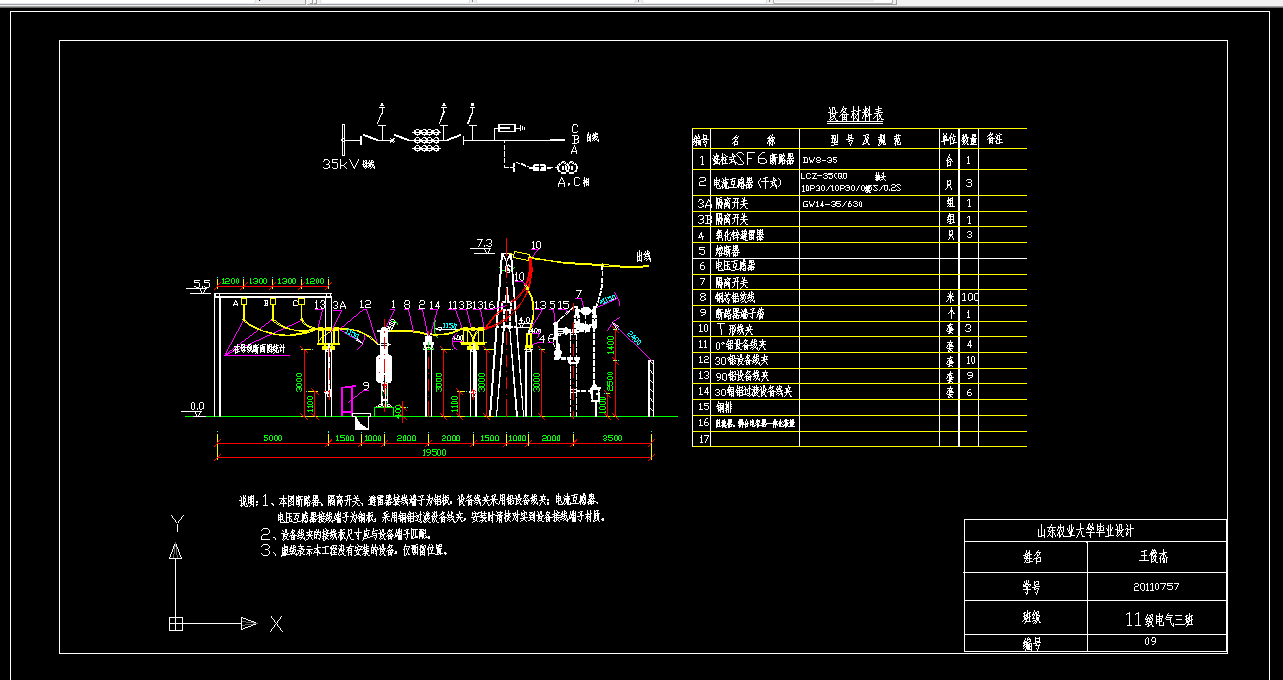Click the '3A' row number cell

701,203
